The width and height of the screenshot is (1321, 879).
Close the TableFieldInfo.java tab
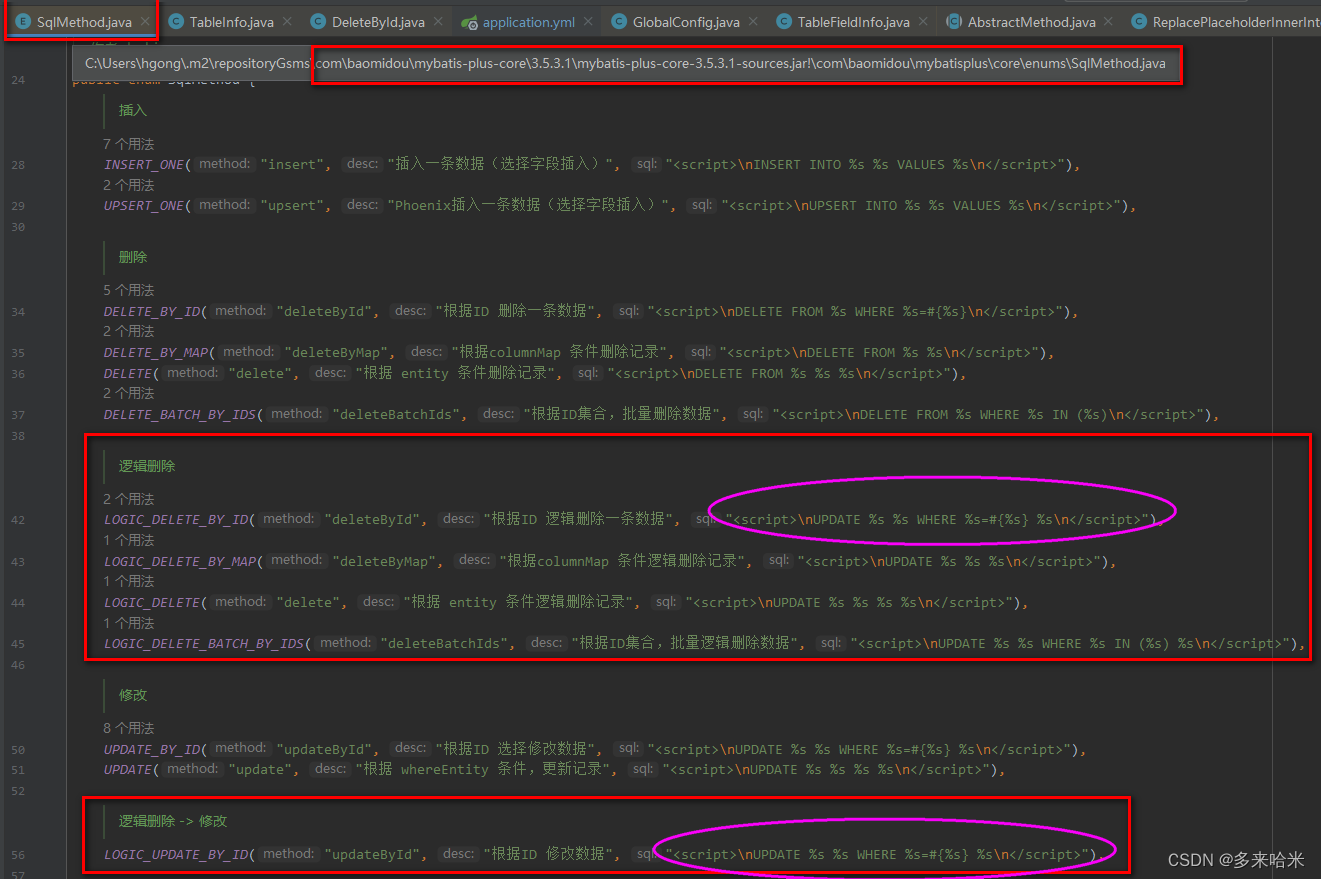pos(923,22)
